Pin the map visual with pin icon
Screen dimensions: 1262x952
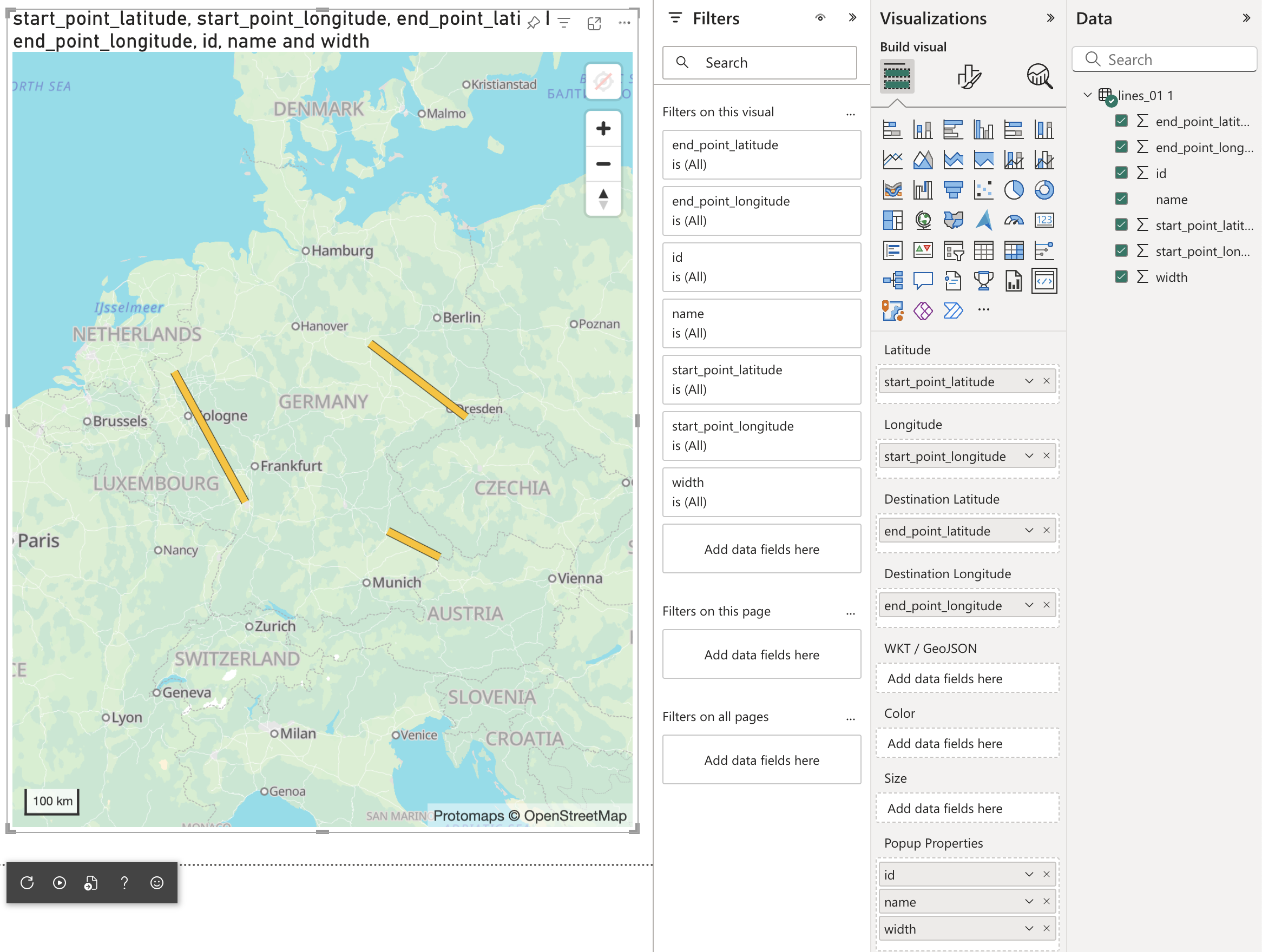[x=534, y=23]
